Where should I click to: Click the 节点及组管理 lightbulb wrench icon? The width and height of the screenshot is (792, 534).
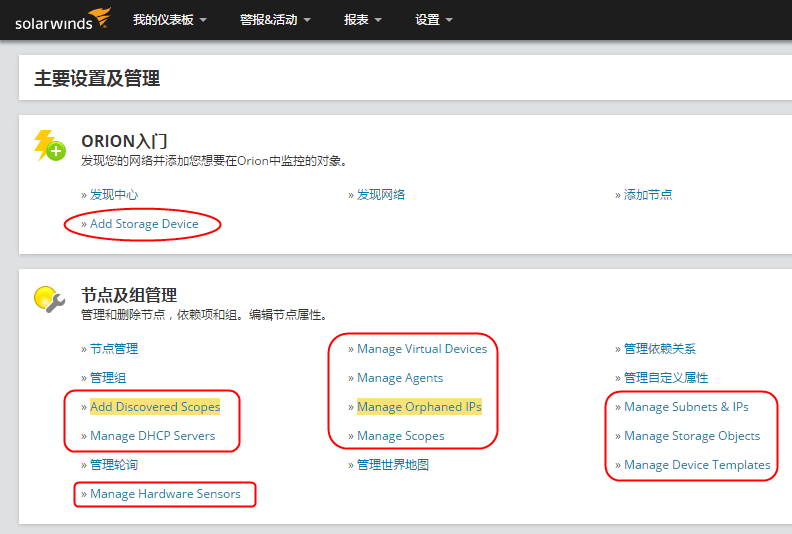(x=50, y=299)
